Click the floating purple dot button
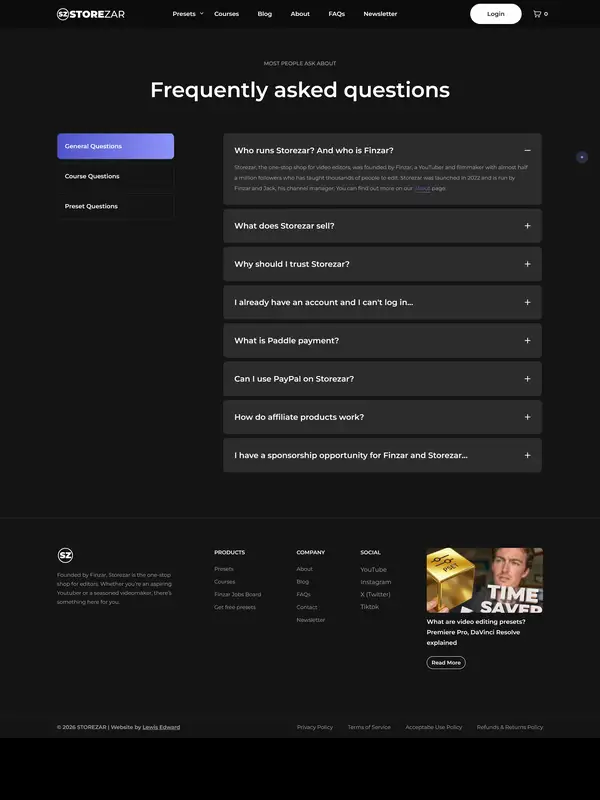 (x=582, y=157)
